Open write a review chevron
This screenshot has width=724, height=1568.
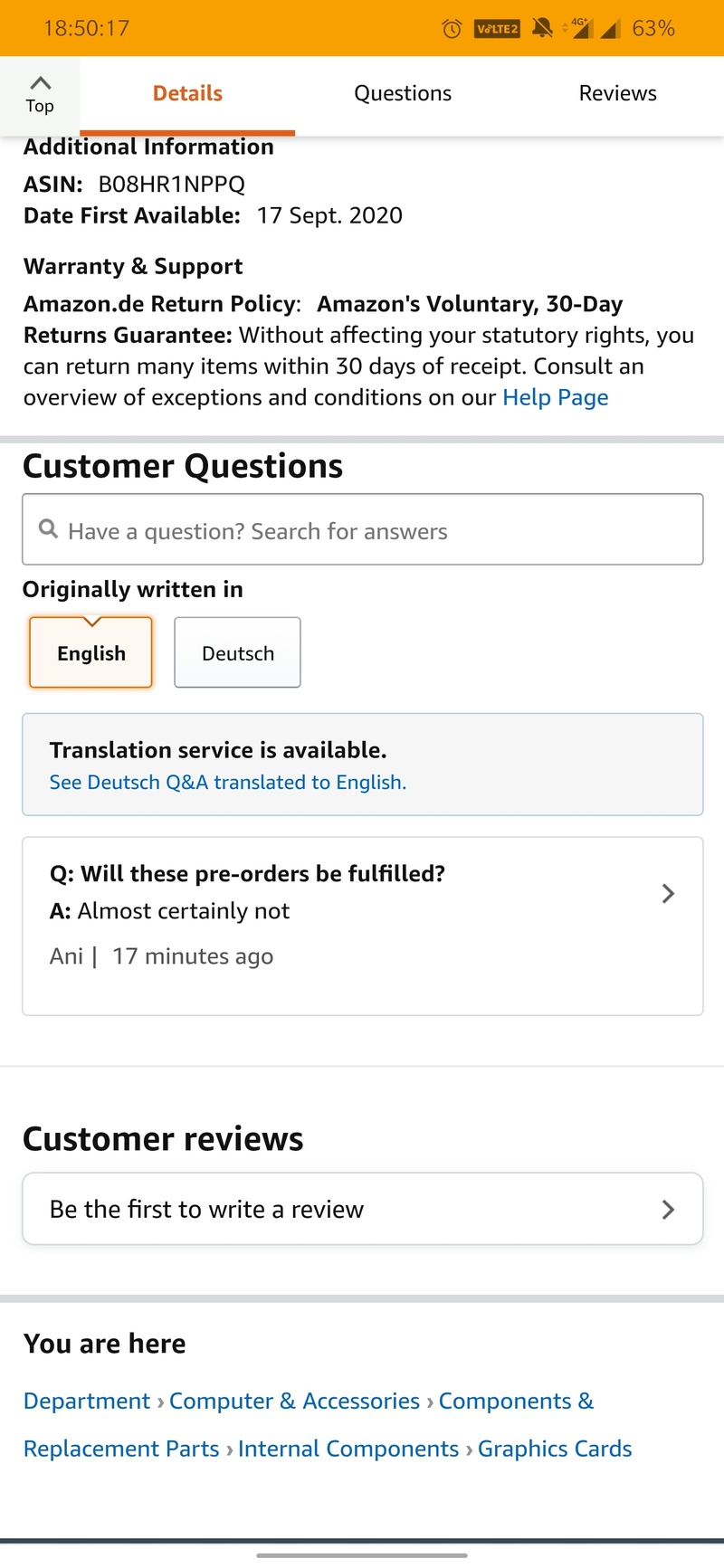[668, 1210]
